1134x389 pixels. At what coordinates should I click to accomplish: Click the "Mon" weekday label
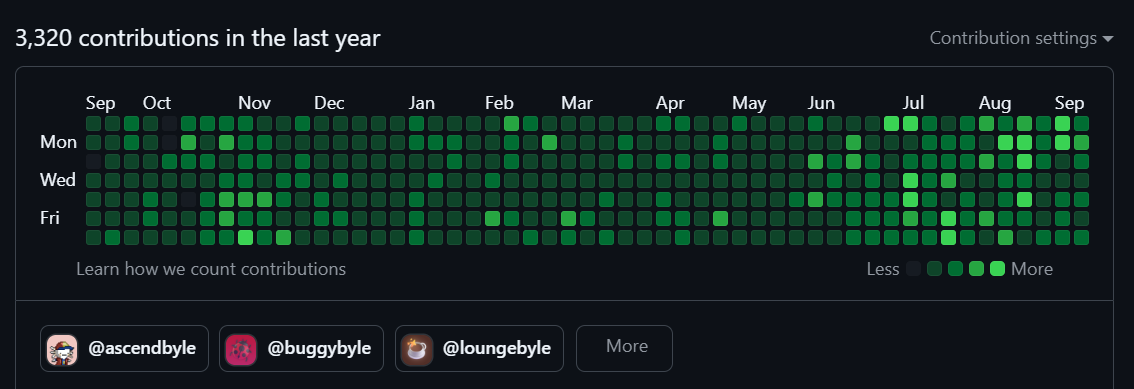coord(59,142)
